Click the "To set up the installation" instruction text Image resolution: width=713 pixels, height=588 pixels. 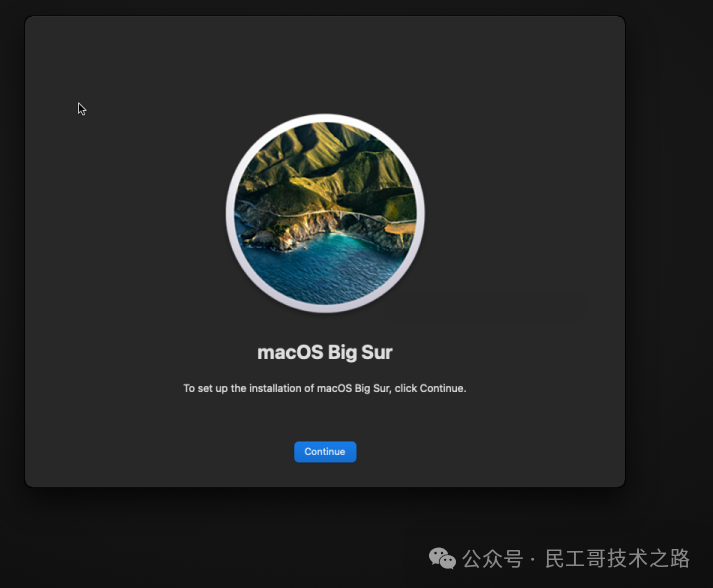325,388
